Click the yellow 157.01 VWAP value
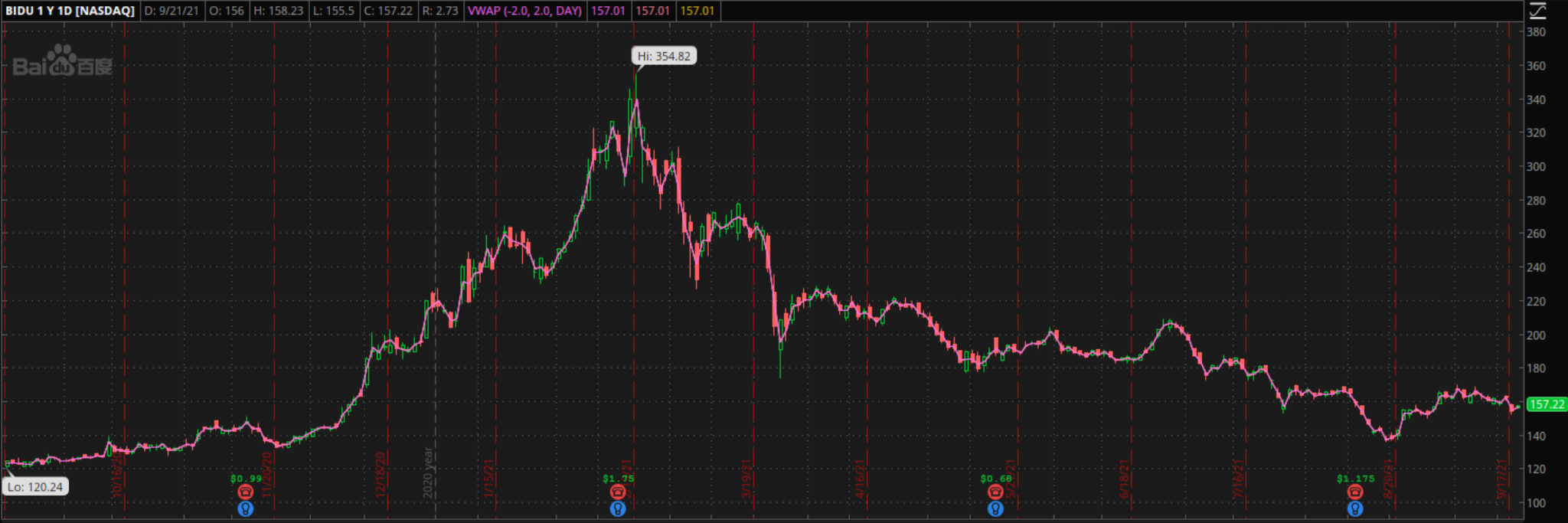Viewport: 1568px width, 523px height. coord(697,11)
